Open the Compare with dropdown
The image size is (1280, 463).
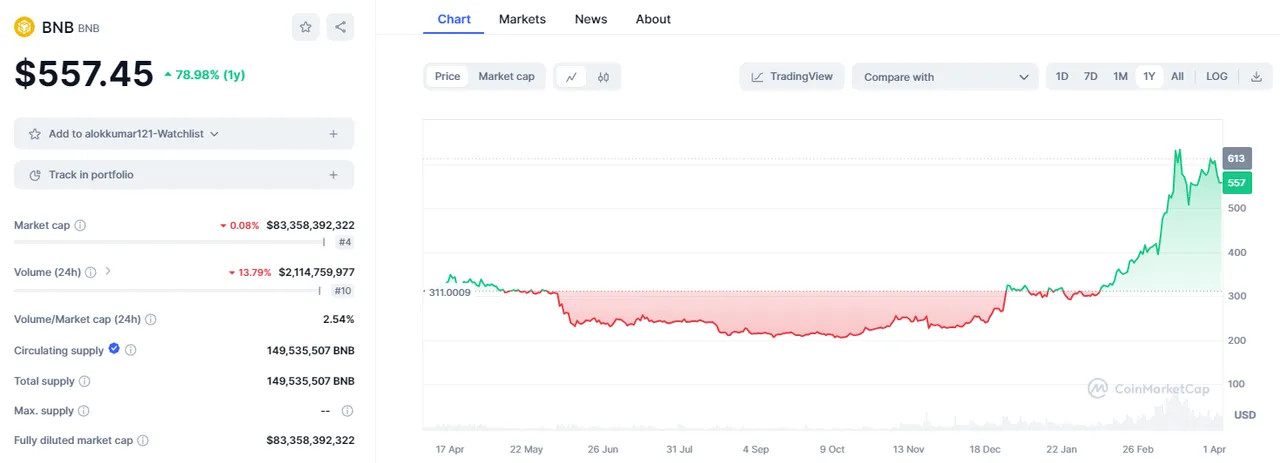(x=945, y=77)
